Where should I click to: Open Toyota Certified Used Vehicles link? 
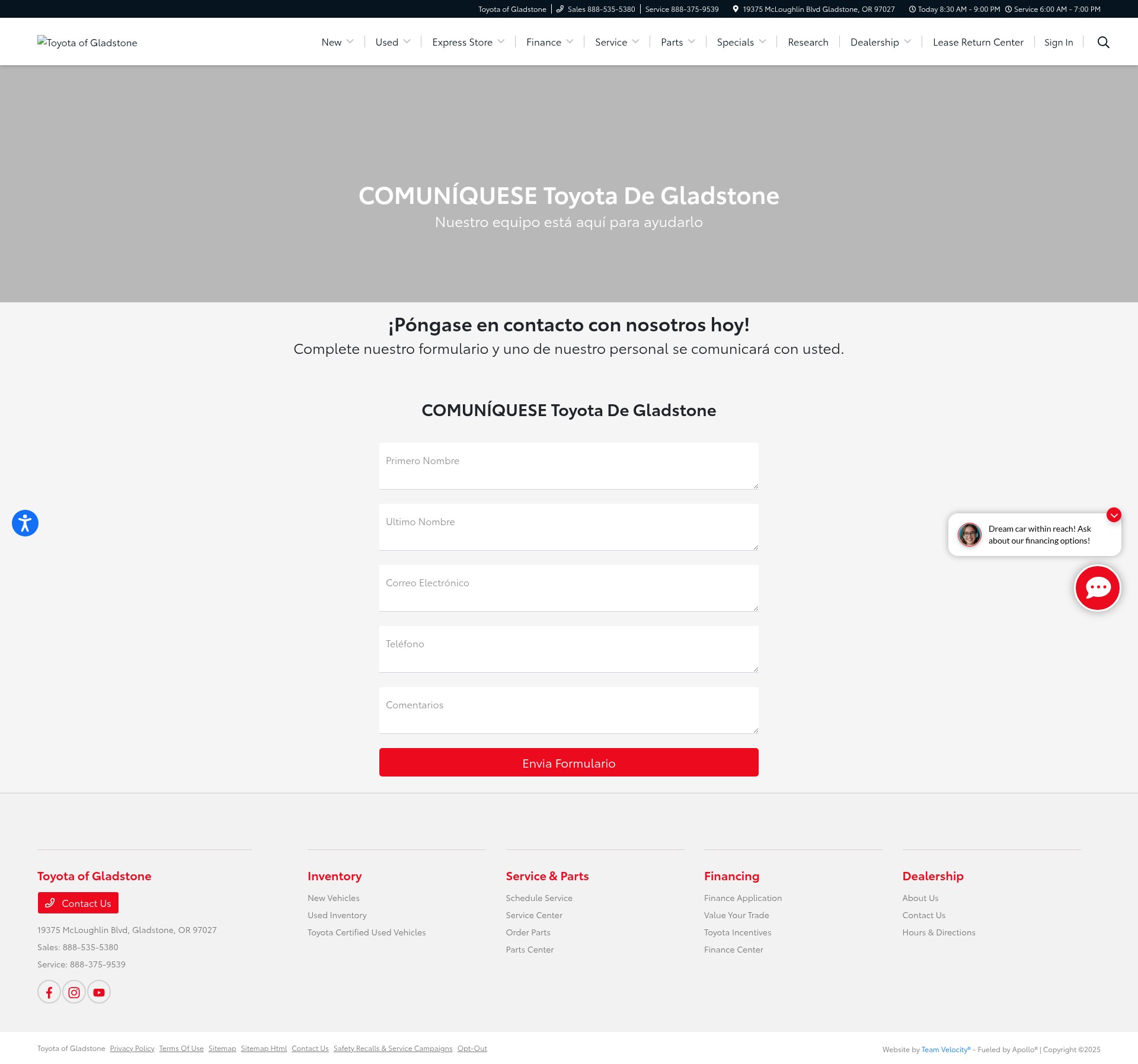pyautogui.click(x=366, y=932)
